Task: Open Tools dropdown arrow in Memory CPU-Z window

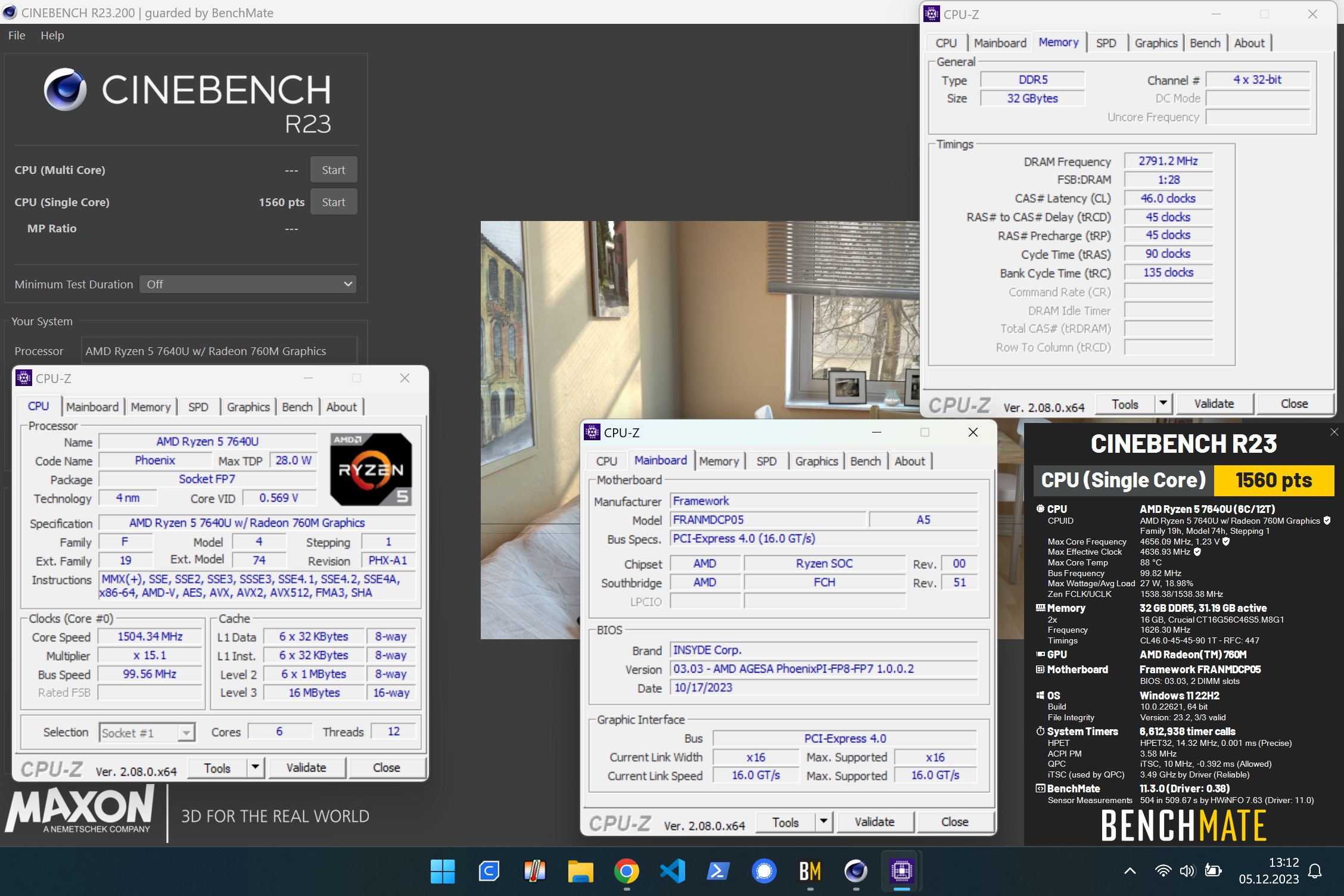Action: click(x=1163, y=403)
